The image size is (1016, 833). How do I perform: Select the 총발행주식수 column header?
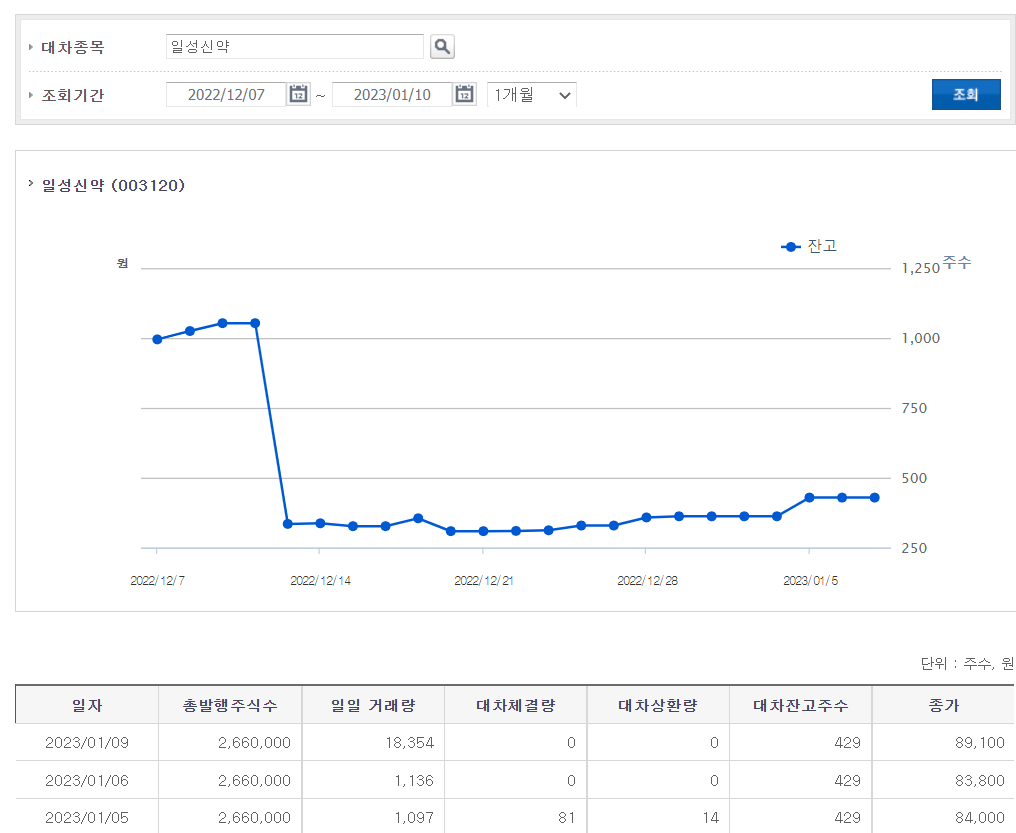tap(230, 705)
